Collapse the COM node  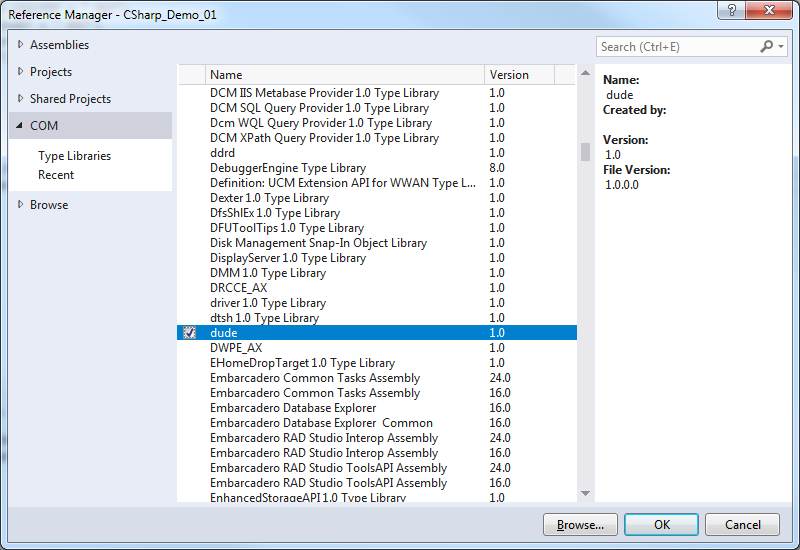click(20, 126)
